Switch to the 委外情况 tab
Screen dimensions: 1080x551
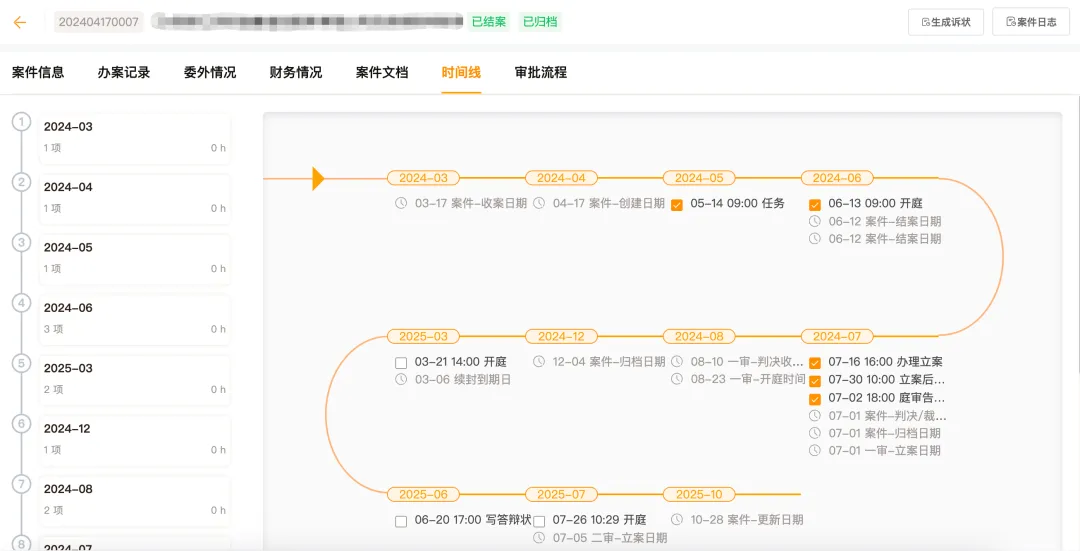pos(210,72)
